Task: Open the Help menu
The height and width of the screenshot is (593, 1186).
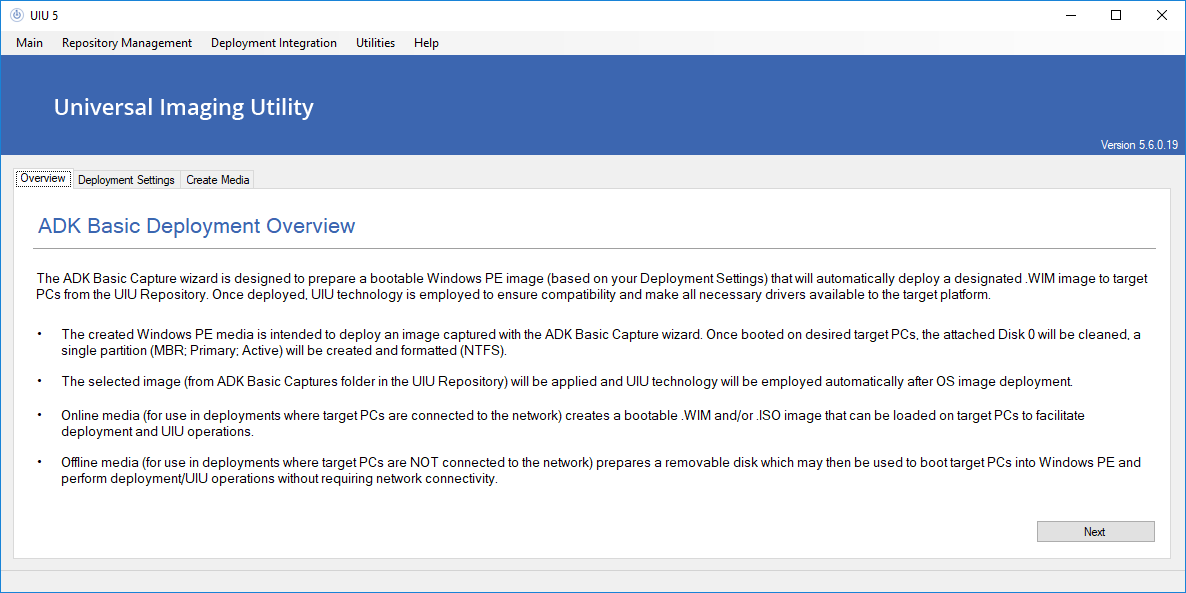Action: (426, 43)
